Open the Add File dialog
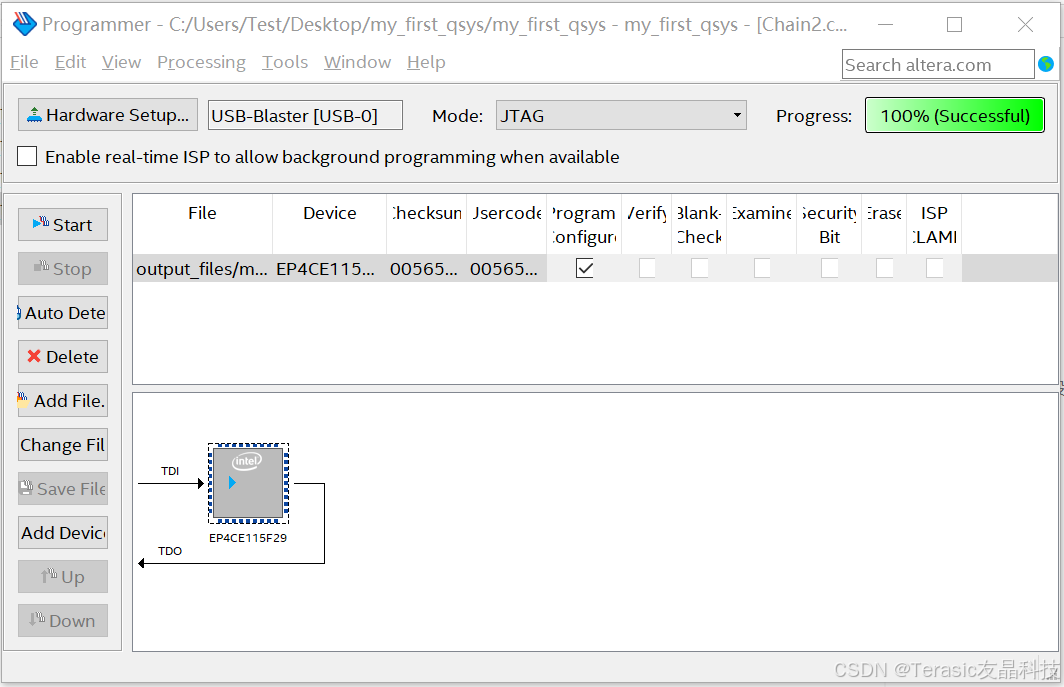The width and height of the screenshot is (1064, 687). [x=63, y=401]
